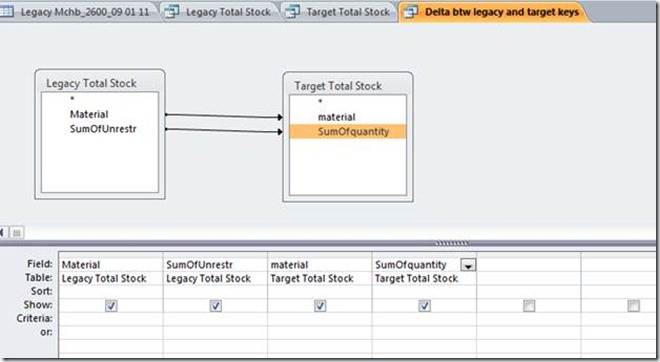
Task: Select Material field in Legacy Total Stock box
Action: tap(89, 114)
